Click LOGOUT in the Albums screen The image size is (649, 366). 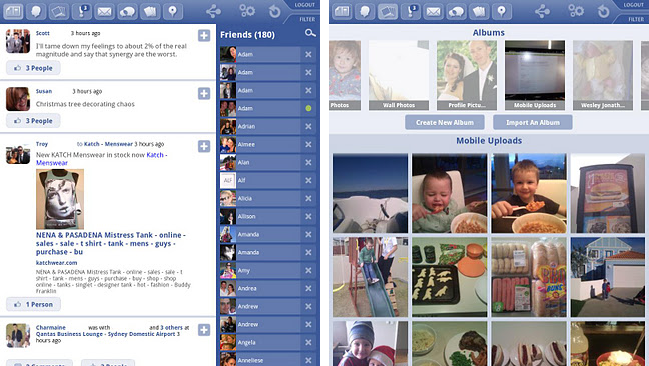(x=634, y=5)
